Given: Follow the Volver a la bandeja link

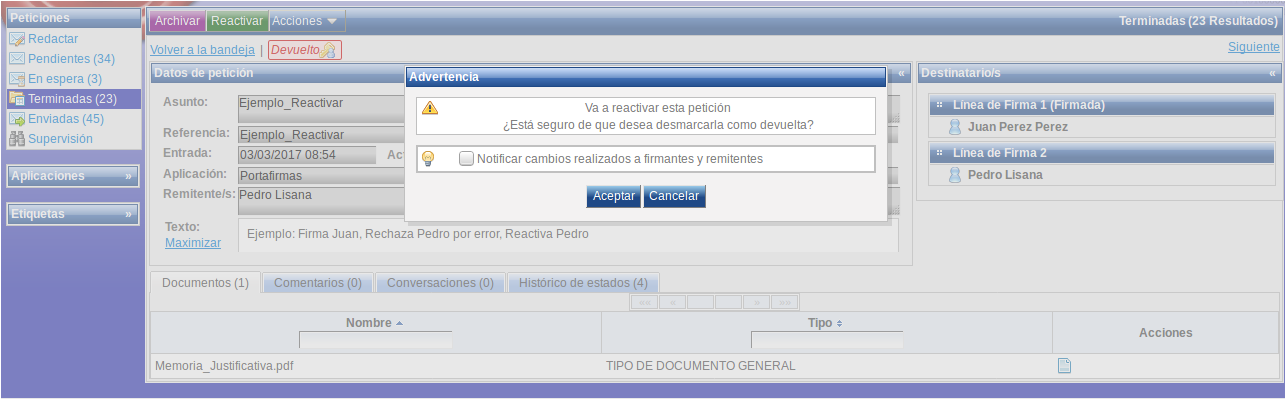Looking at the screenshot, I should point(202,49).
